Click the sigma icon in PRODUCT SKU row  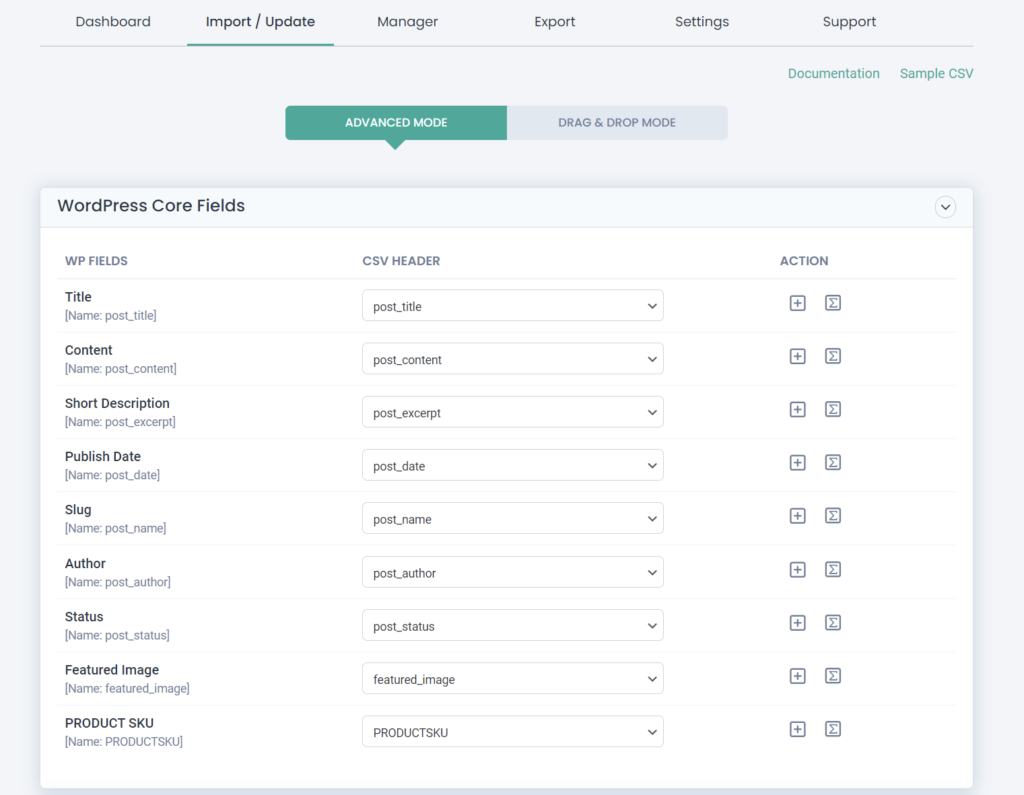coord(833,729)
